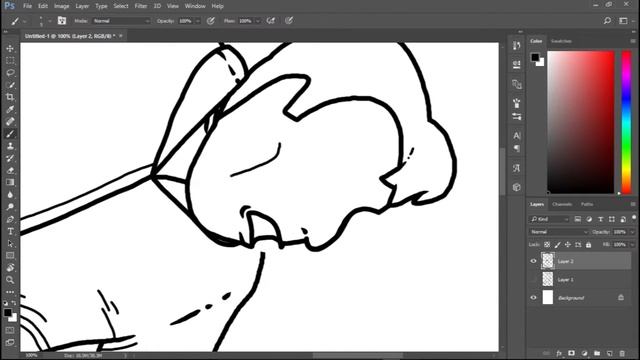
Task: Reset default colors in the toolbox
Action: tap(6, 303)
